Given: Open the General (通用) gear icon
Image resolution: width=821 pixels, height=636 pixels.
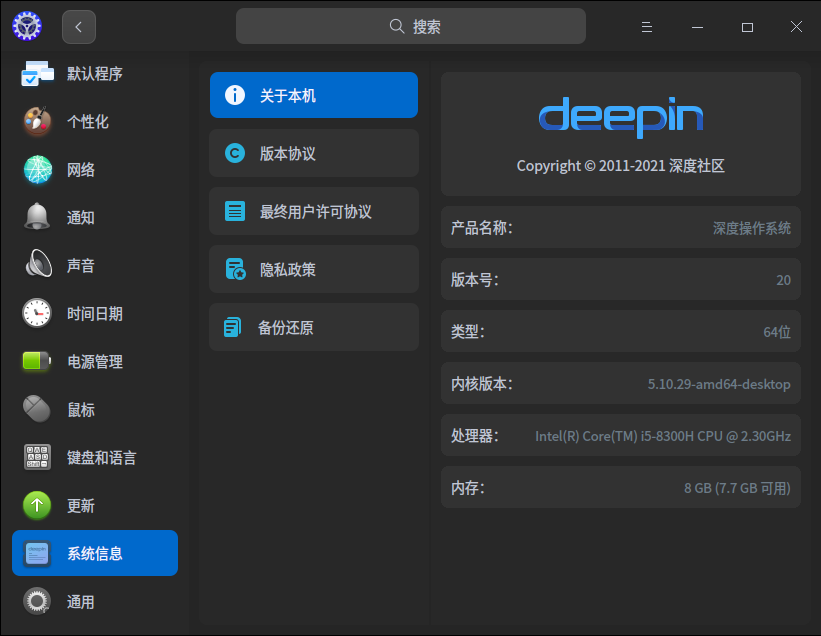Looking at the screenshot, I should click(37, 602).
